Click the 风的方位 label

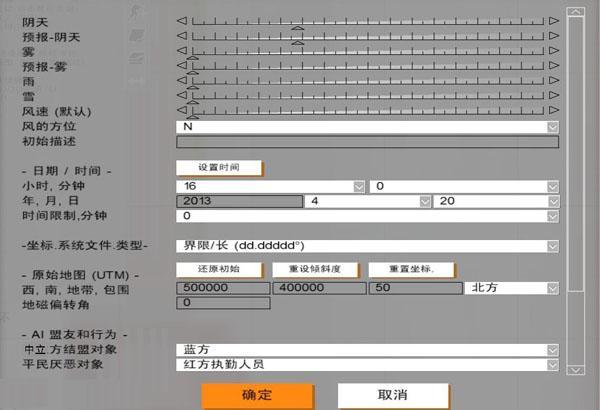(x=49, y=126)
